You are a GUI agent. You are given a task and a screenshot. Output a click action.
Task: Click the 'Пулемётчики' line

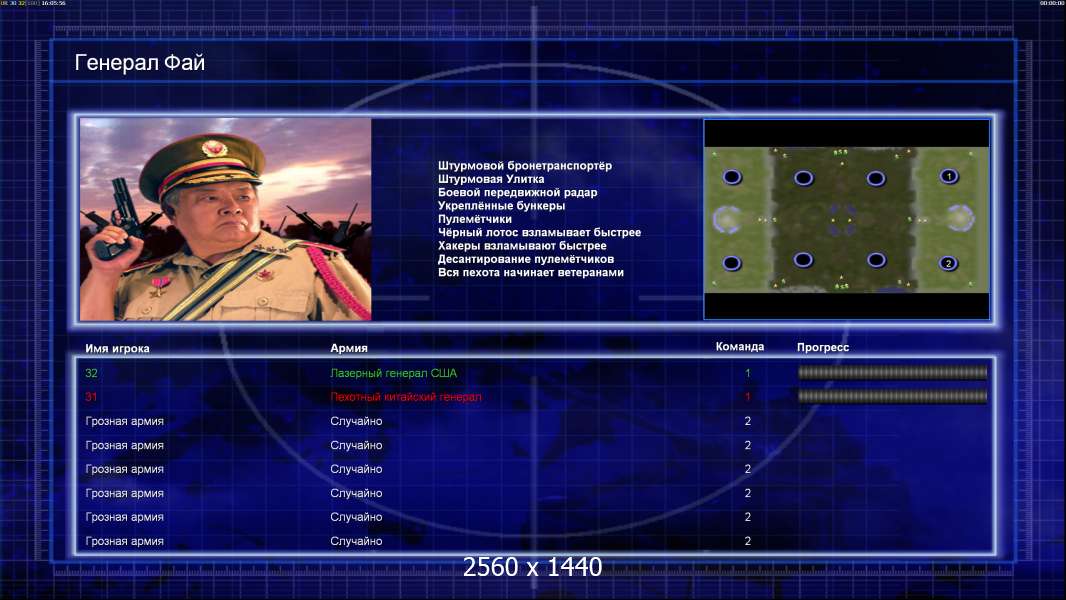(x=475, y=219)
